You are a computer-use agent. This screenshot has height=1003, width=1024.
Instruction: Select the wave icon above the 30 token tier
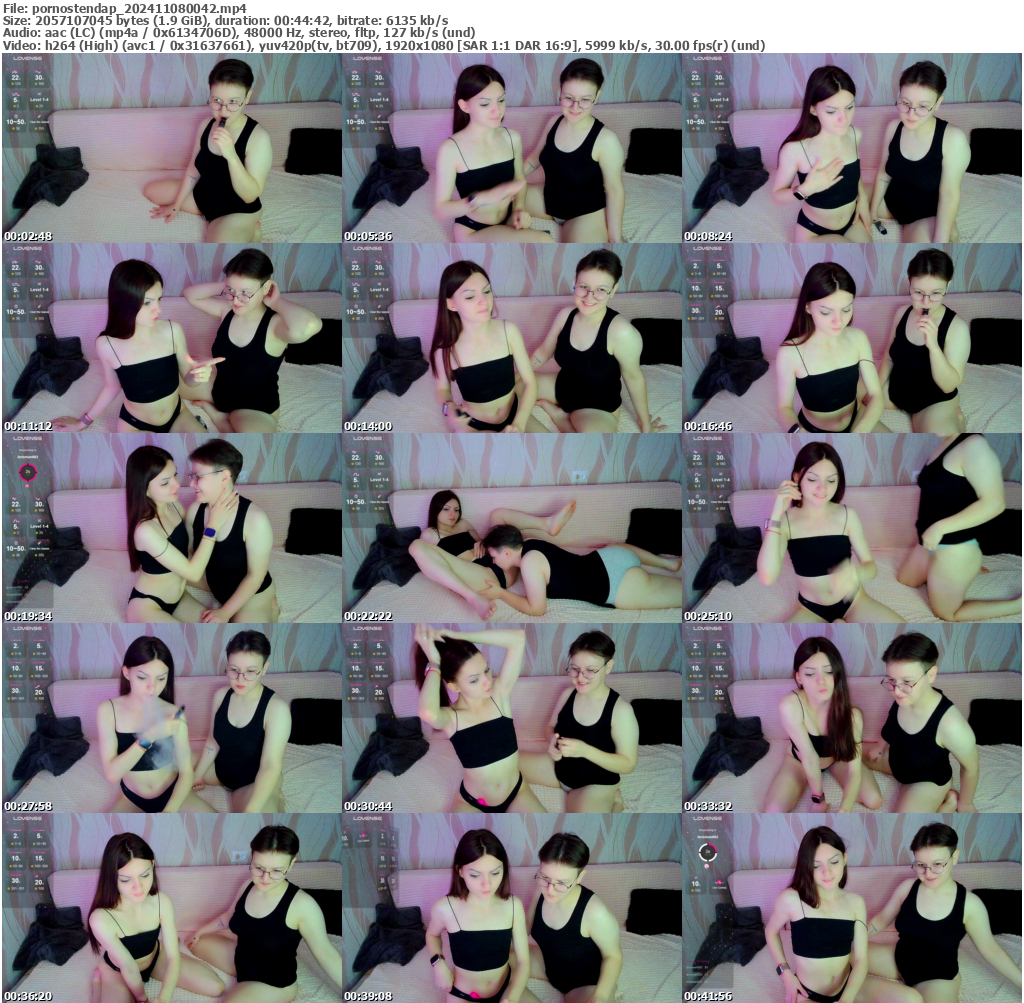click(38, 72)
